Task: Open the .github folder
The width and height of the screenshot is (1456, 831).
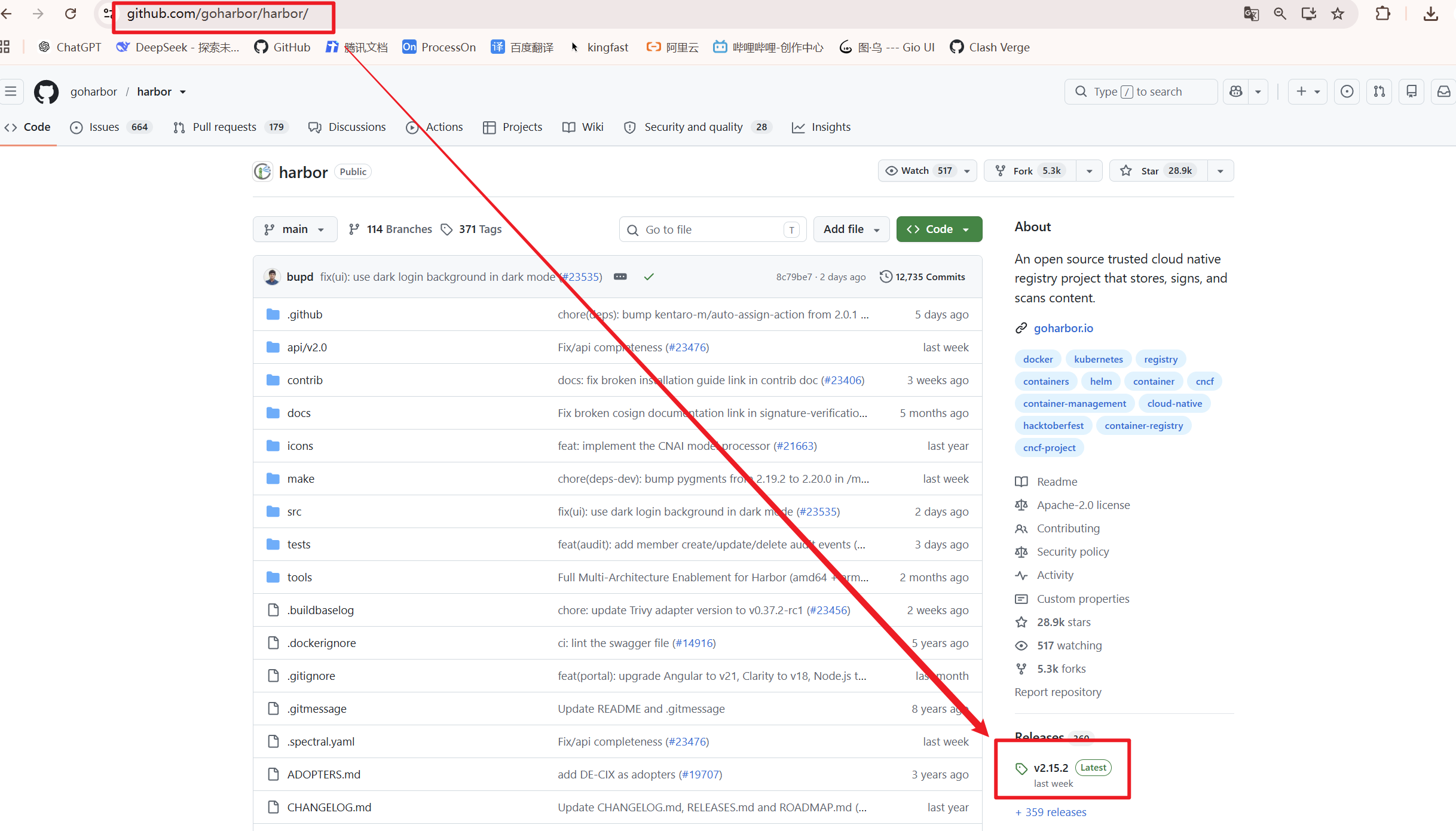Action: coord(305,314)
